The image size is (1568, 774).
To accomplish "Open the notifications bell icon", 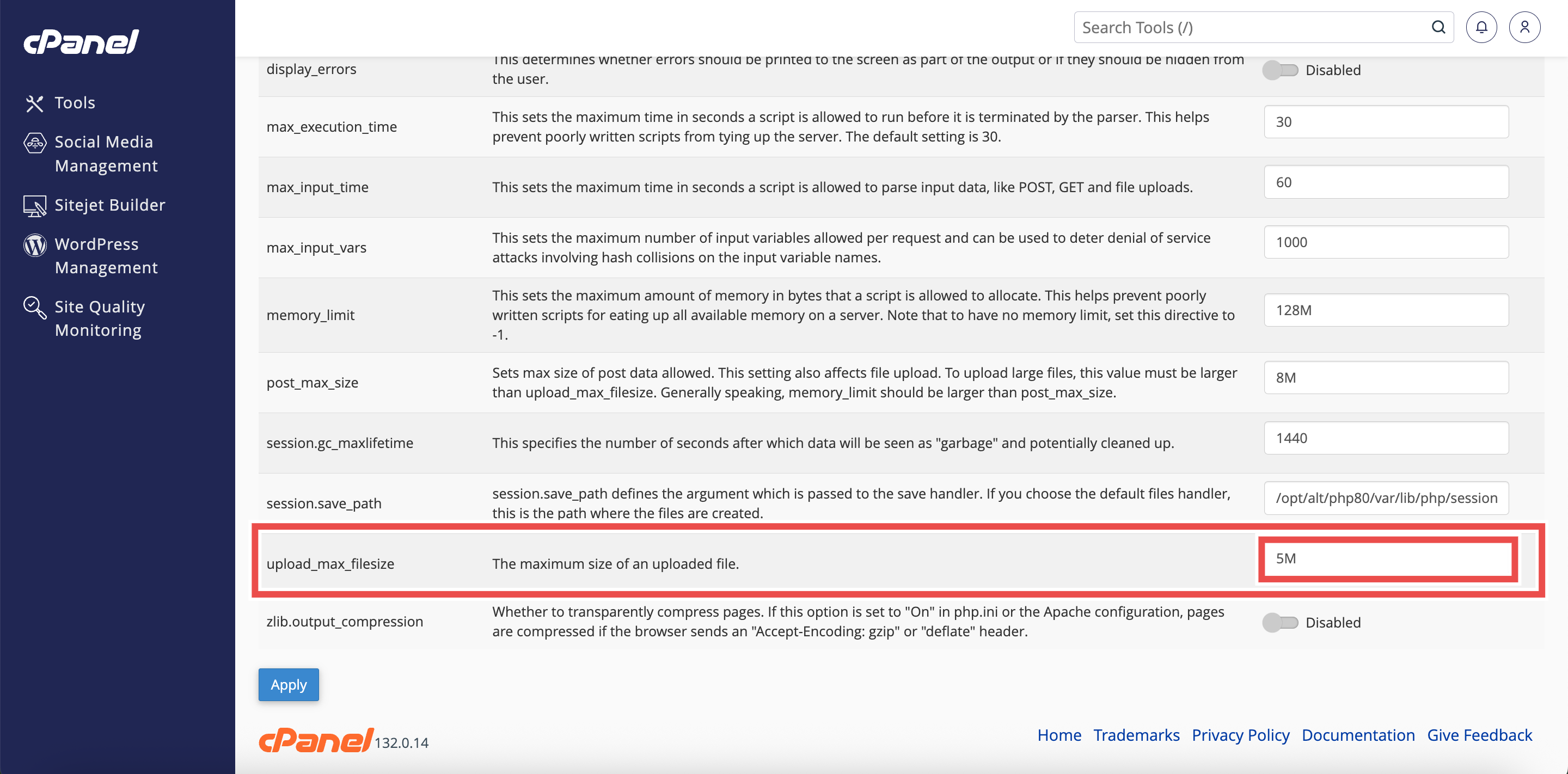I will tap(1481, 27).
